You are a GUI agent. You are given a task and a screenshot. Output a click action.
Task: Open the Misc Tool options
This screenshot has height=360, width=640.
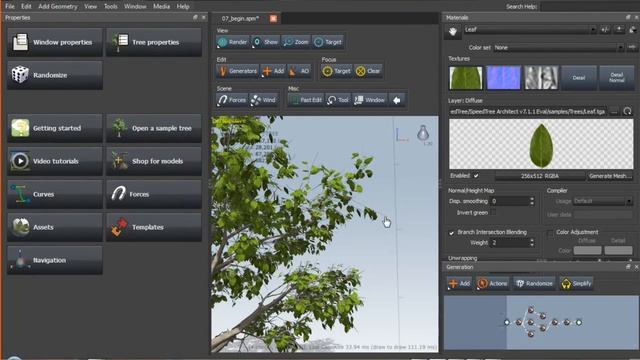(338, 100)
